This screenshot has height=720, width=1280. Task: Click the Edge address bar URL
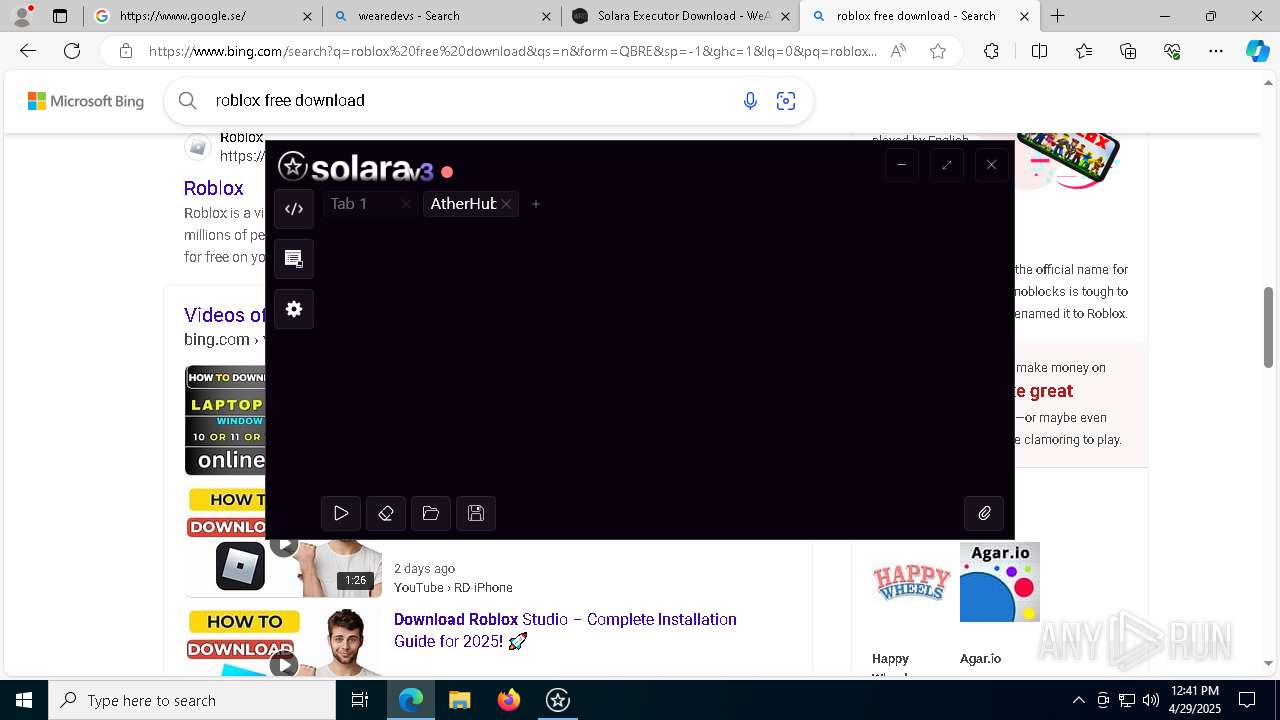pos(513,51)
